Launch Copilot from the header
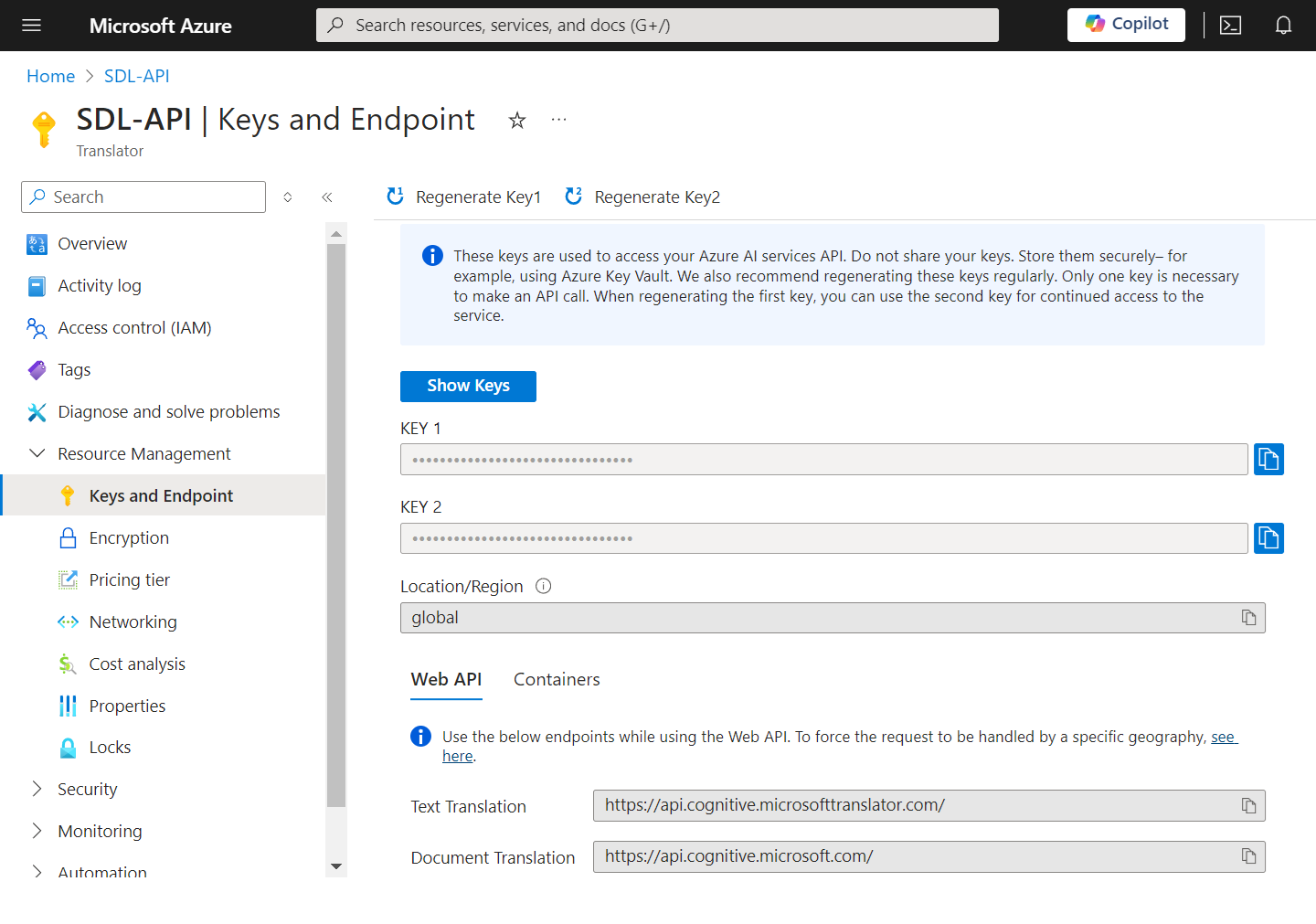Viewport: 1316px width, 924px height. (x=1126, y=25)
